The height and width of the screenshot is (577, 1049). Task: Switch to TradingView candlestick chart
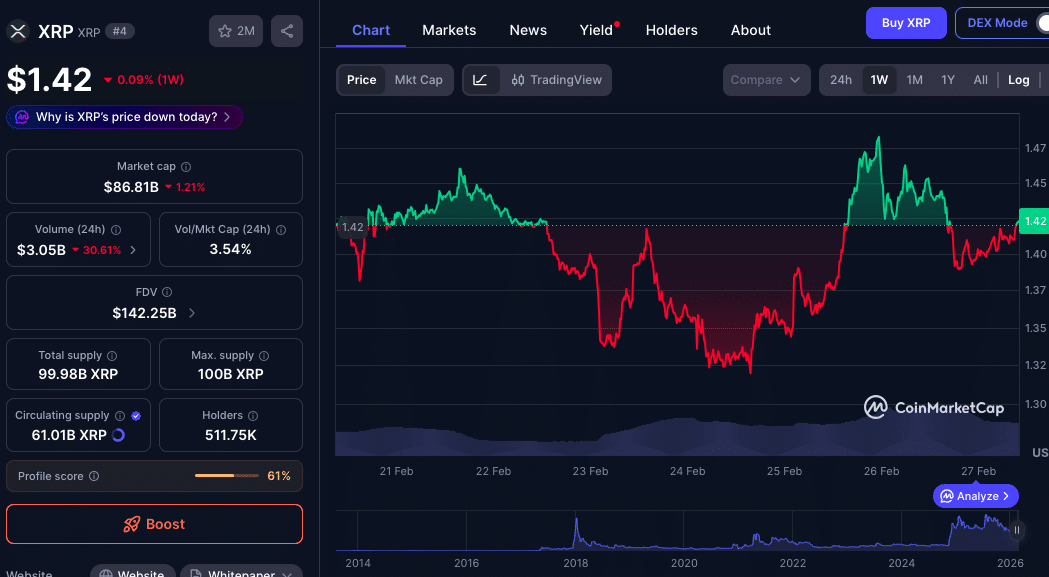pyautogui.click(x=557, y=80)
